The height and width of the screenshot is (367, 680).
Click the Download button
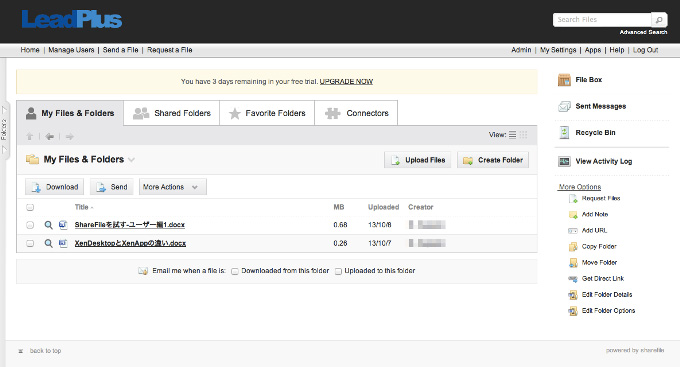point(55,187)
